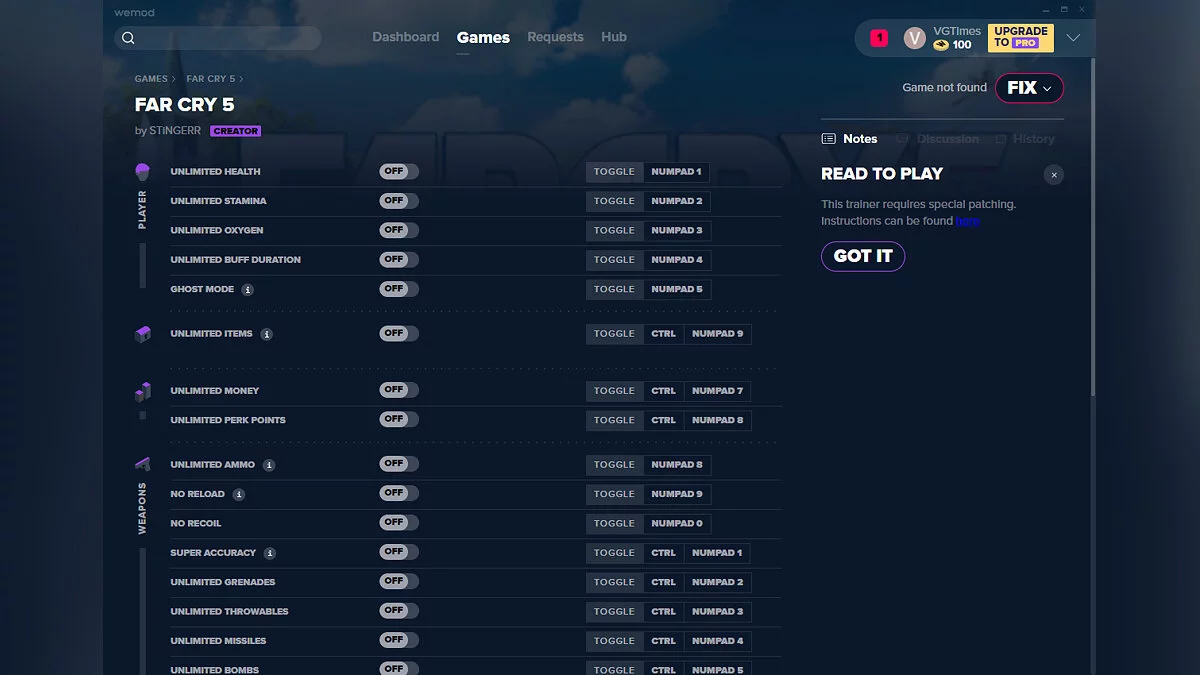The image size is (1200, 675).
Task: Switch to the Dashboard tab
Action: [405, 37]
